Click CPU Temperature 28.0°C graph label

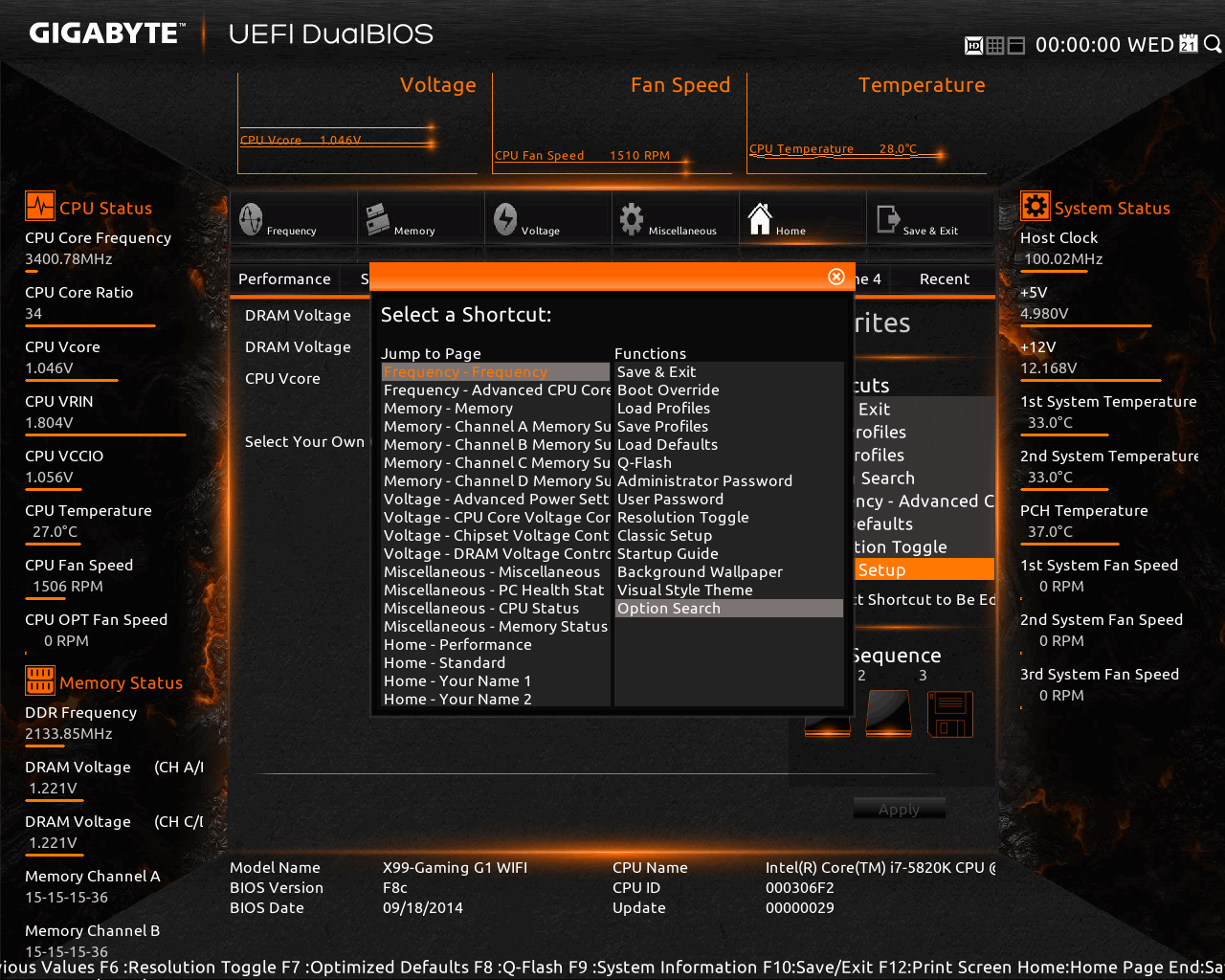(833, 148)
